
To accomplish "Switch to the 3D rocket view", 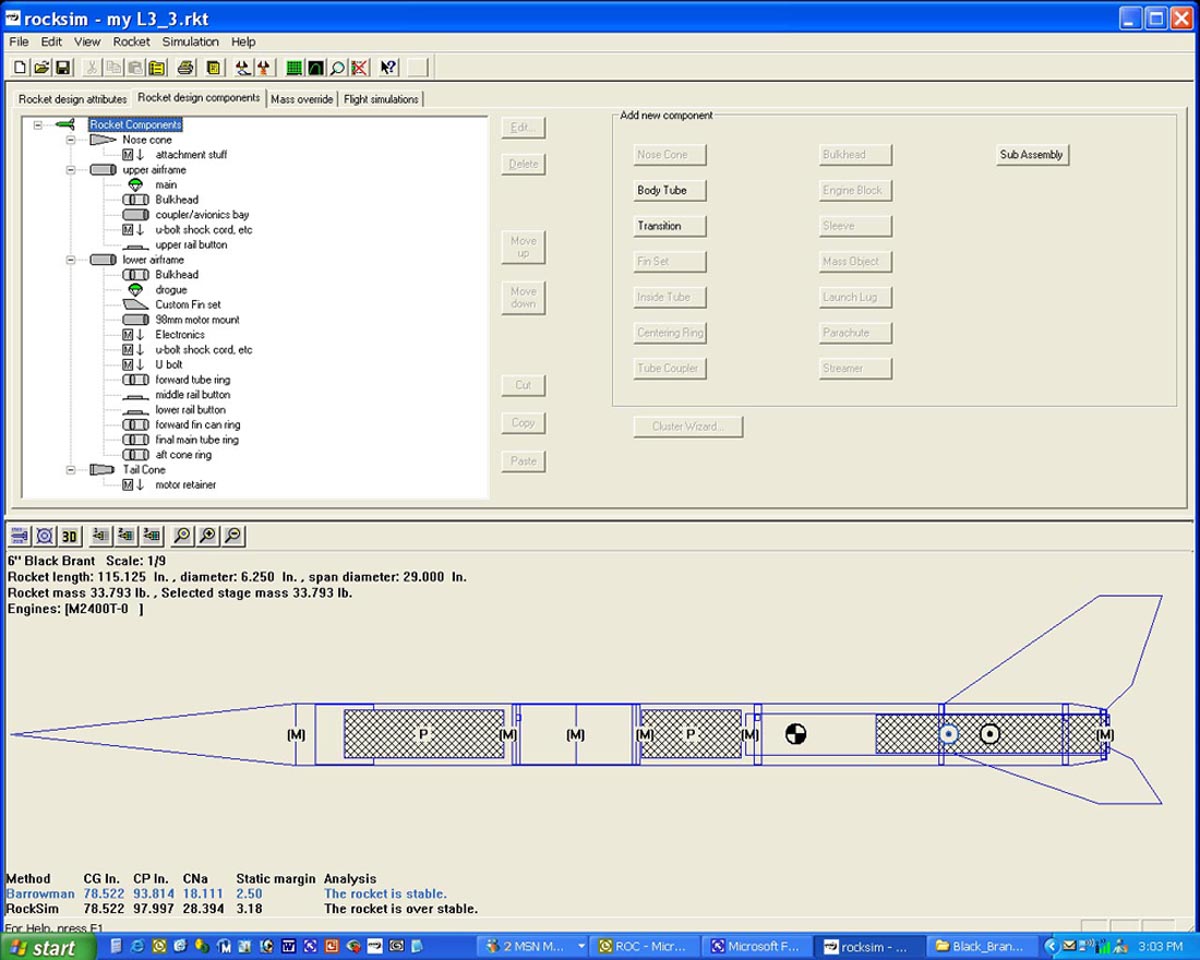I will (70, 536).
